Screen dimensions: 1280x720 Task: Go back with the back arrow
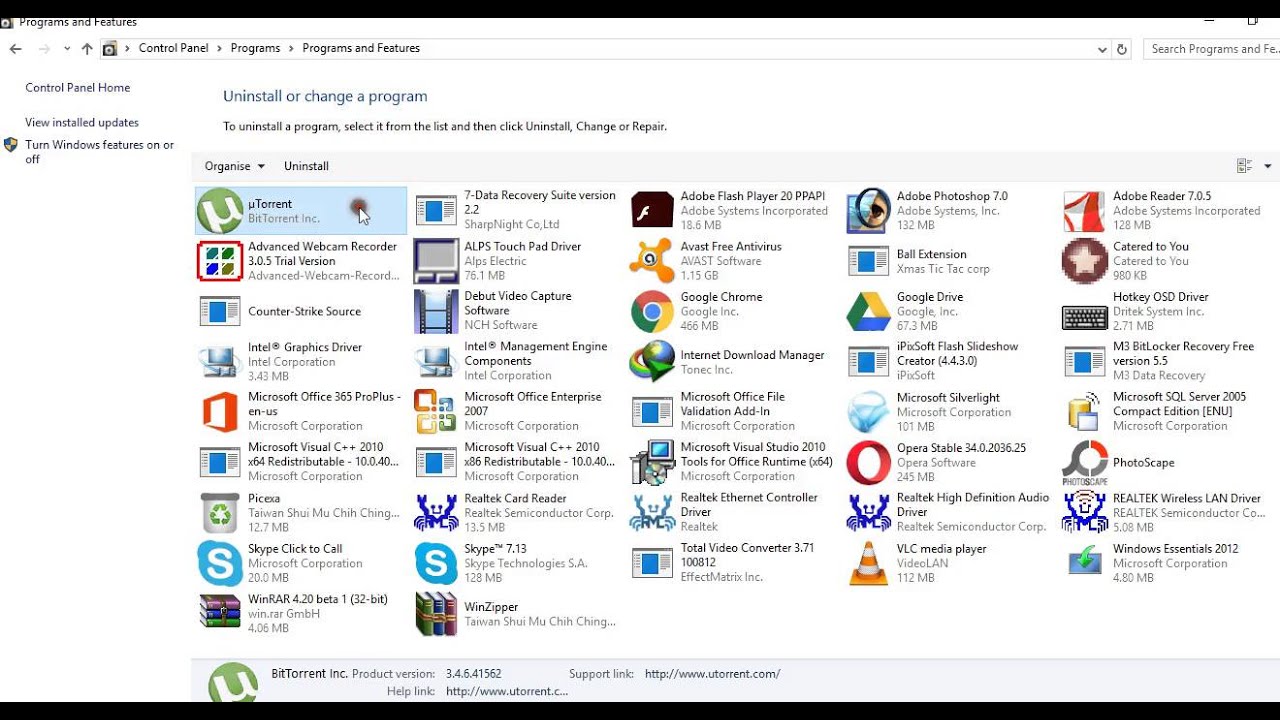[x=15, y=48]
